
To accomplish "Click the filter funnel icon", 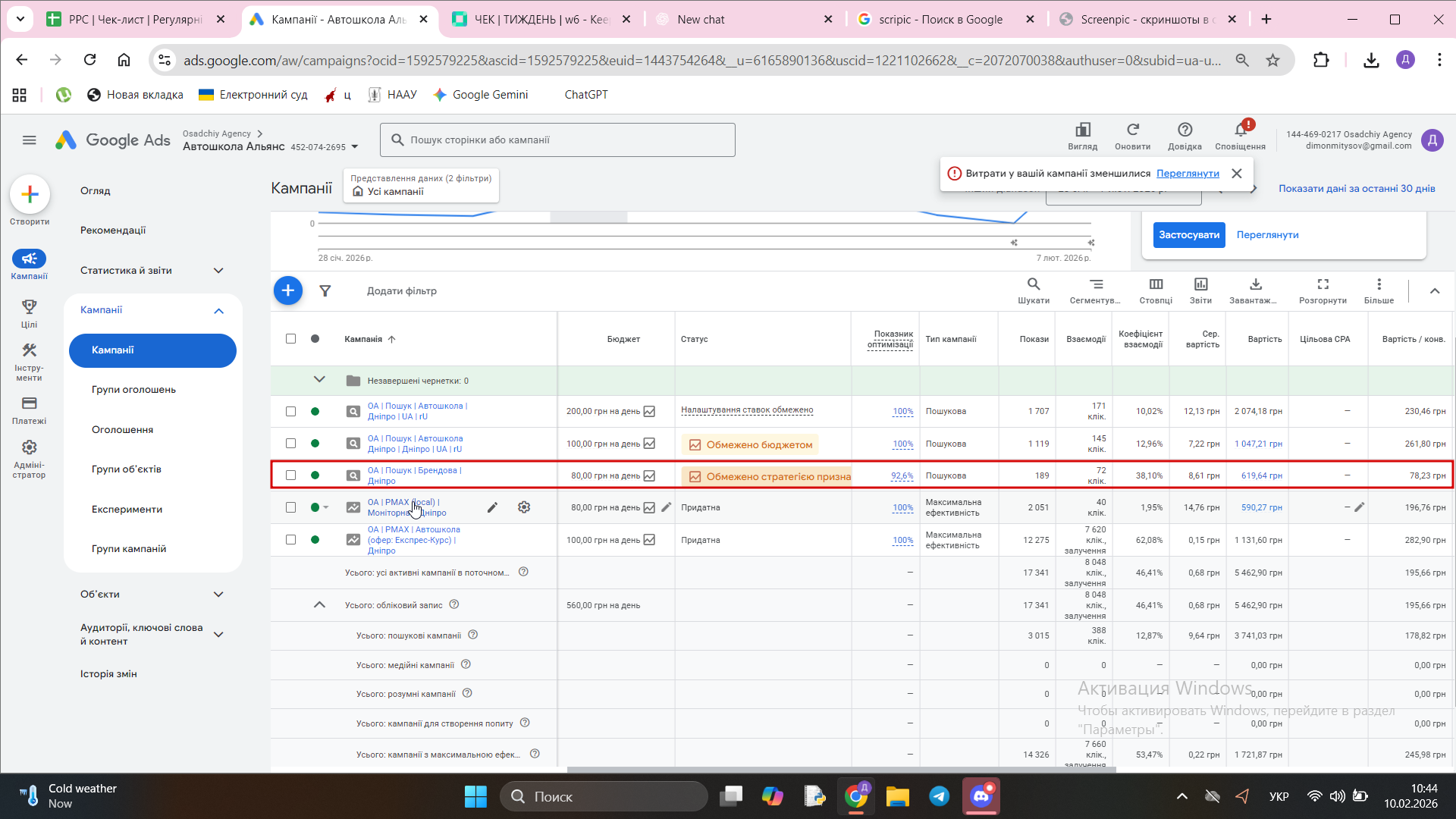I will [325, 291].
